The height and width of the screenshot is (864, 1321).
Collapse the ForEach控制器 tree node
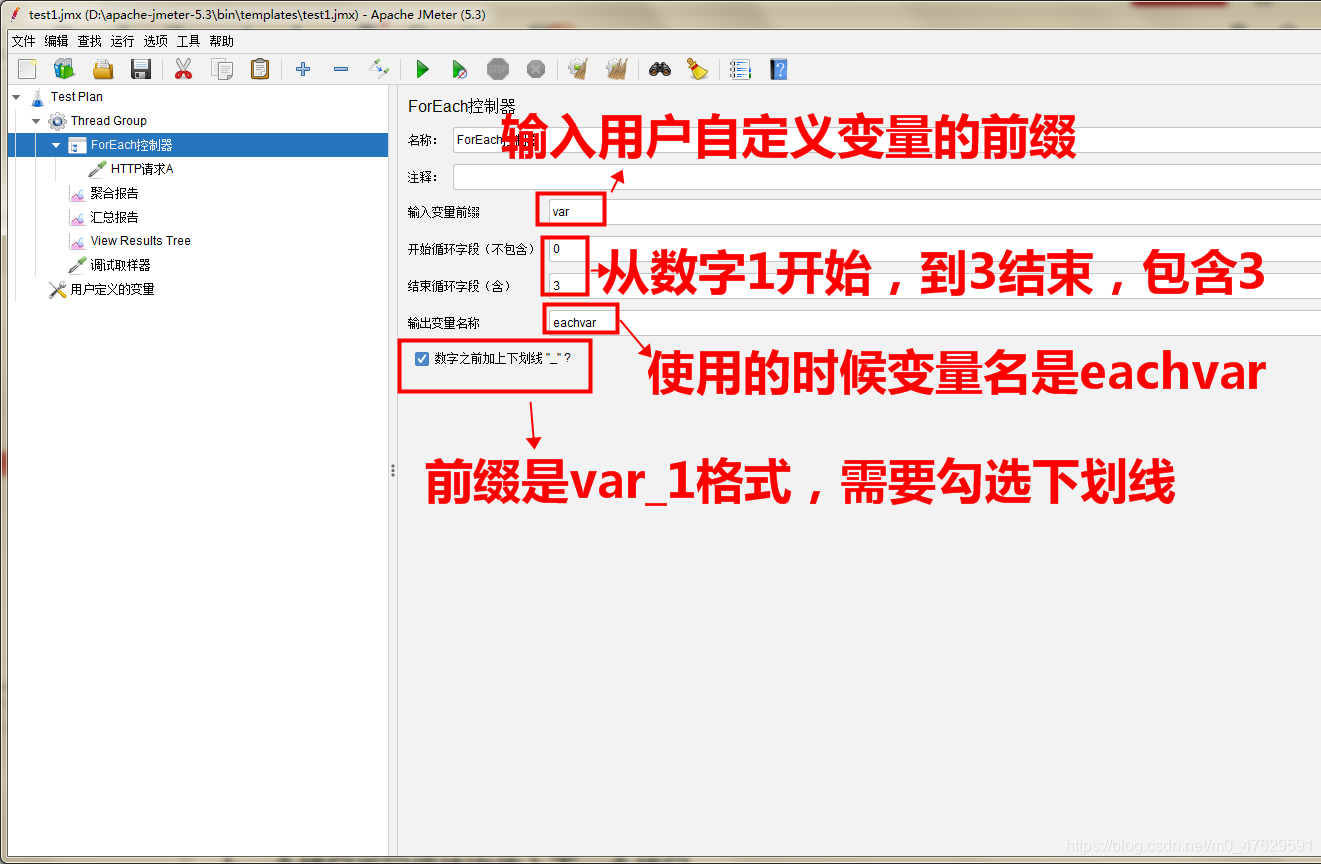click(x=56, y=145)
